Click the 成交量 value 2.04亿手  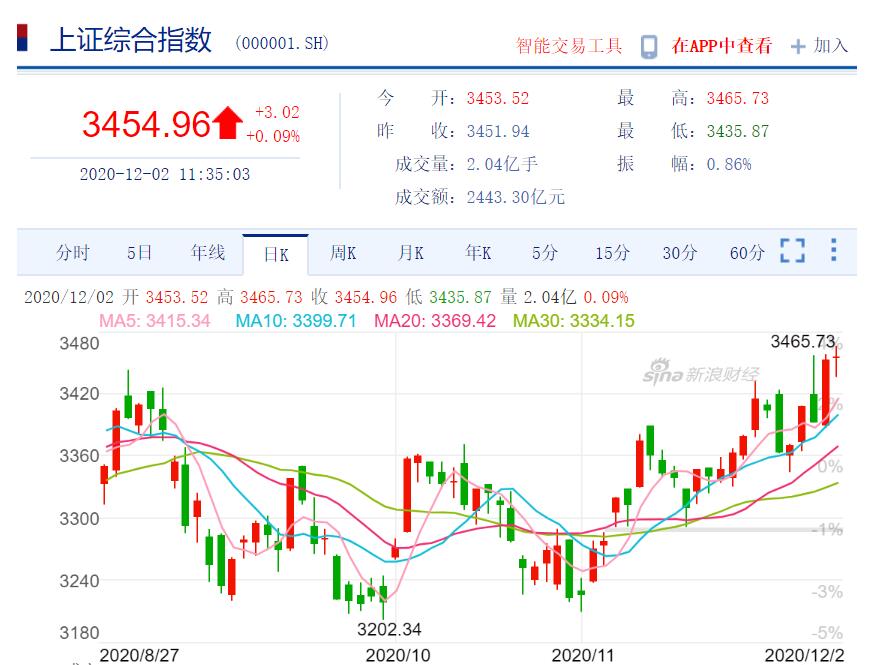(x=502, y=164)
